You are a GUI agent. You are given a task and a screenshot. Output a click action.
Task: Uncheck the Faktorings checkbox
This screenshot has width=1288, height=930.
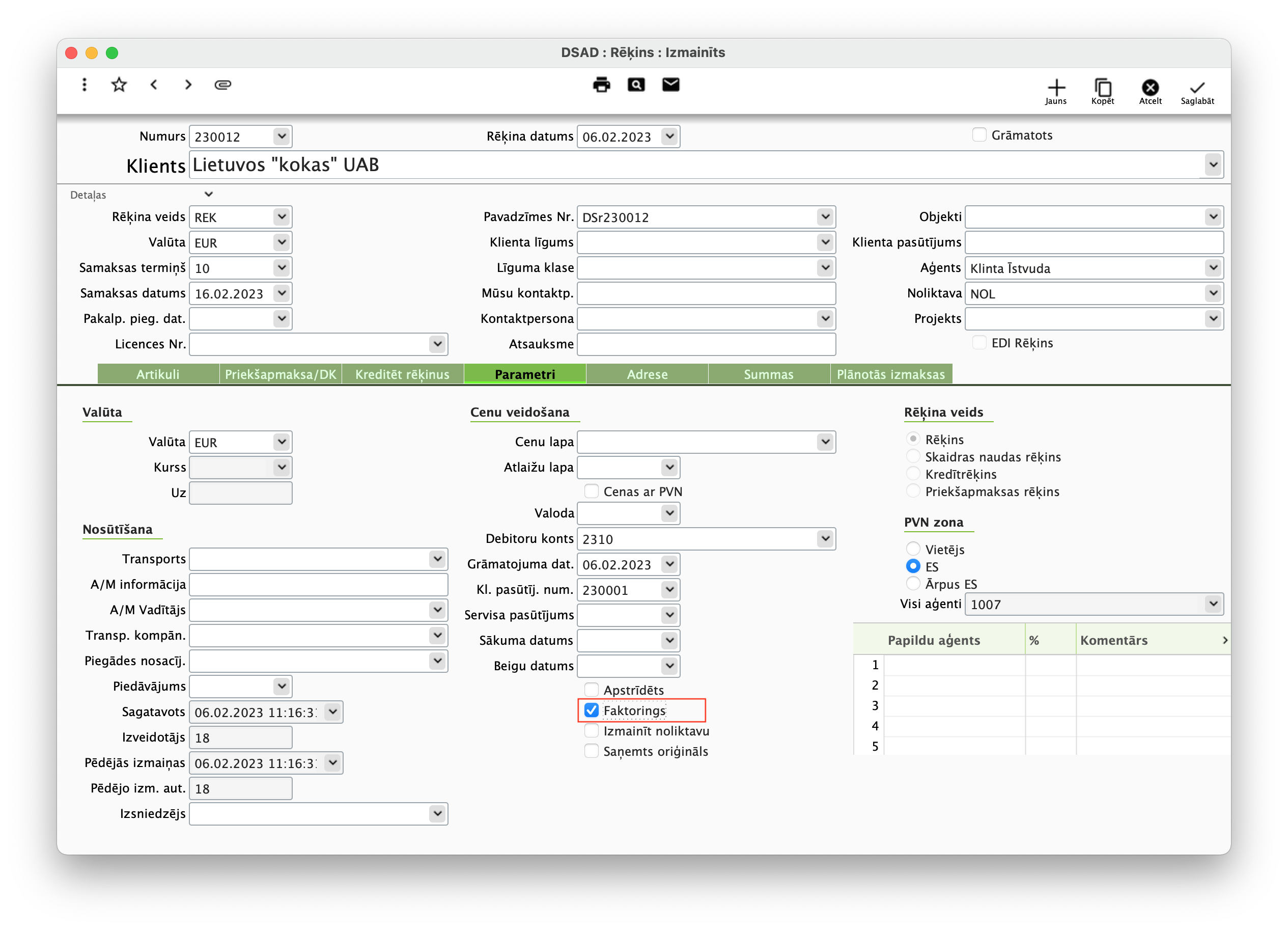[591, 710]
